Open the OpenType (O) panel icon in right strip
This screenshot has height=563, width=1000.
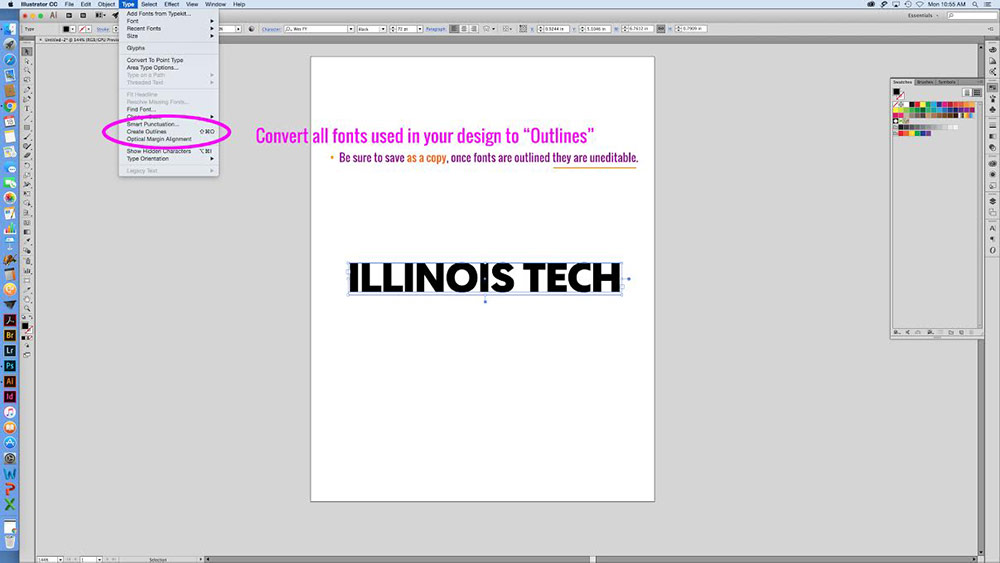point(992,250)
